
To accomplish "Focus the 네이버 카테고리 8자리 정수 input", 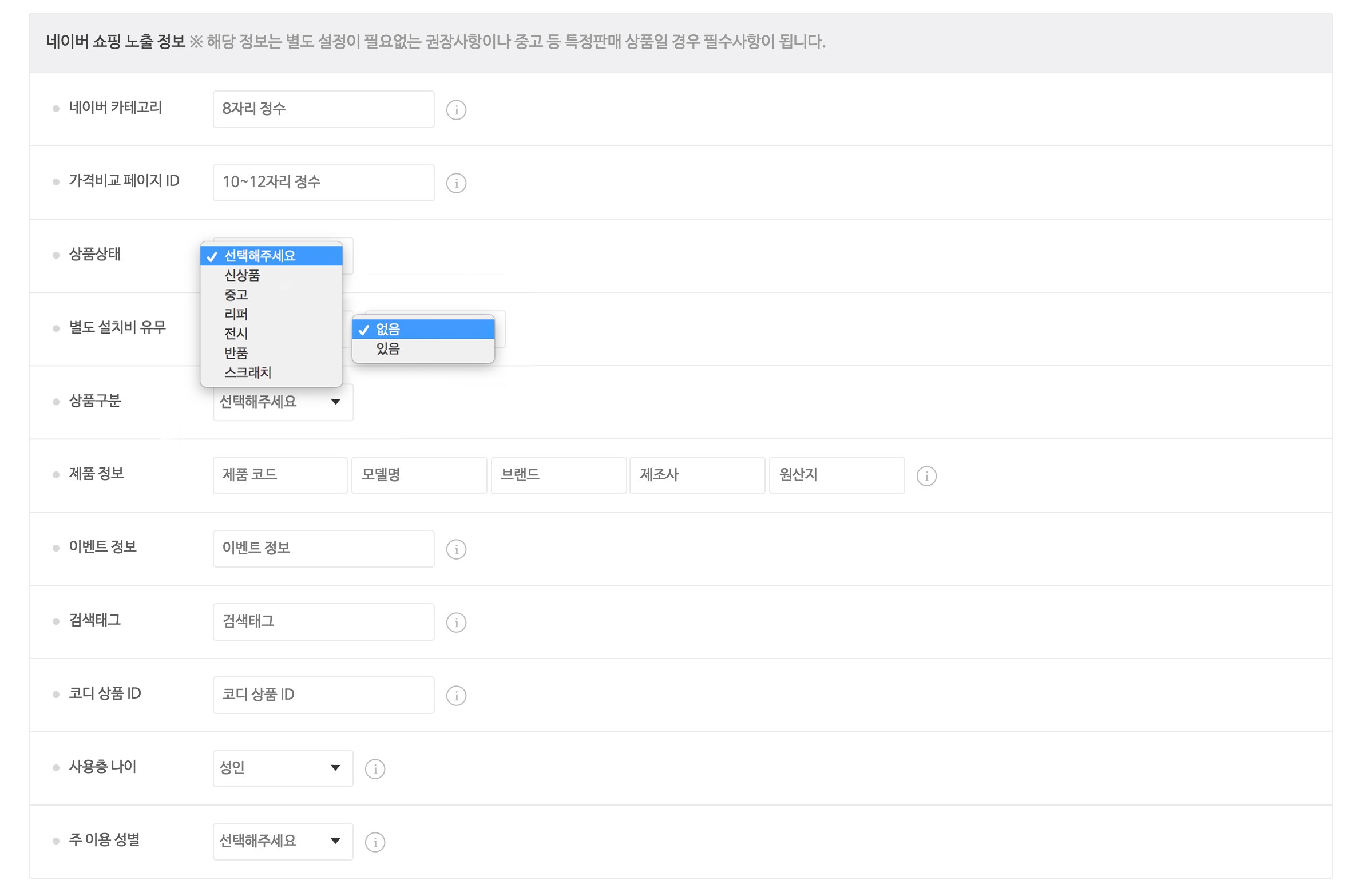I will 324,109.
